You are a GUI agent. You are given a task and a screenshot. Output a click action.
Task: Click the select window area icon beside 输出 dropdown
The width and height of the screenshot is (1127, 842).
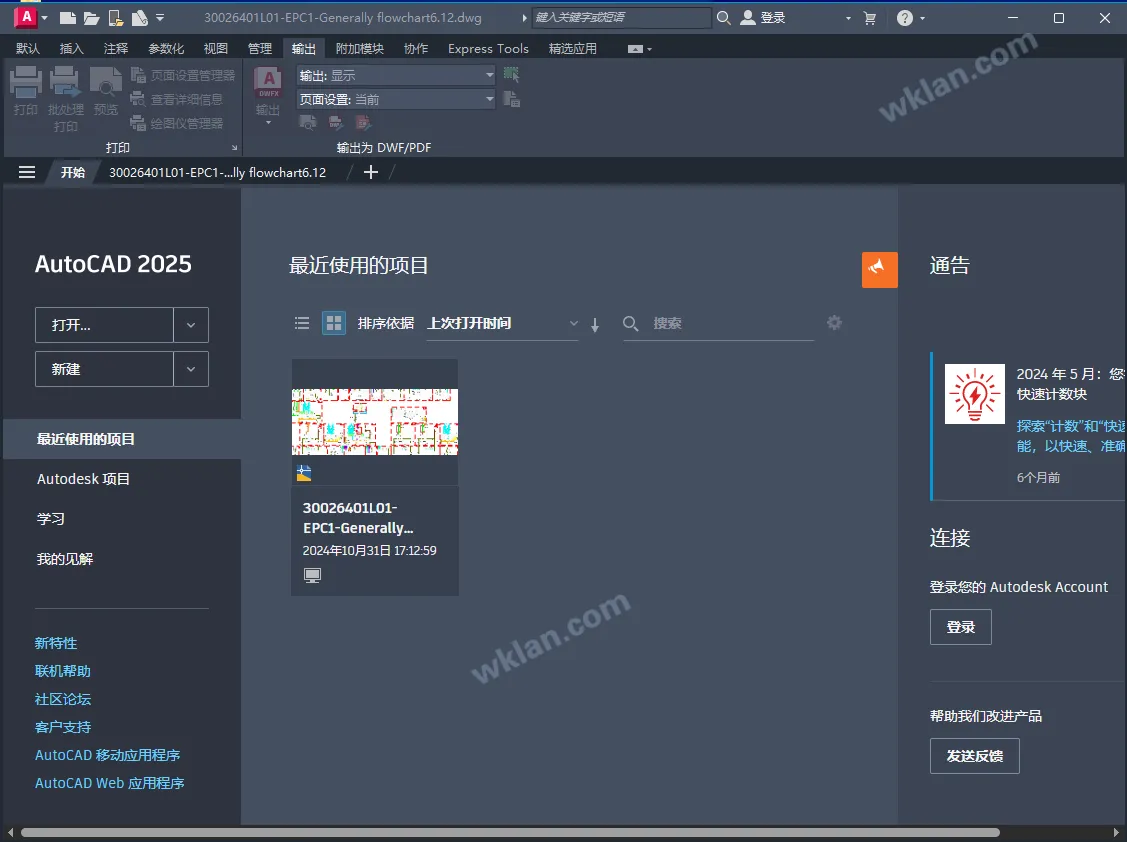click(x=511, y=74)
